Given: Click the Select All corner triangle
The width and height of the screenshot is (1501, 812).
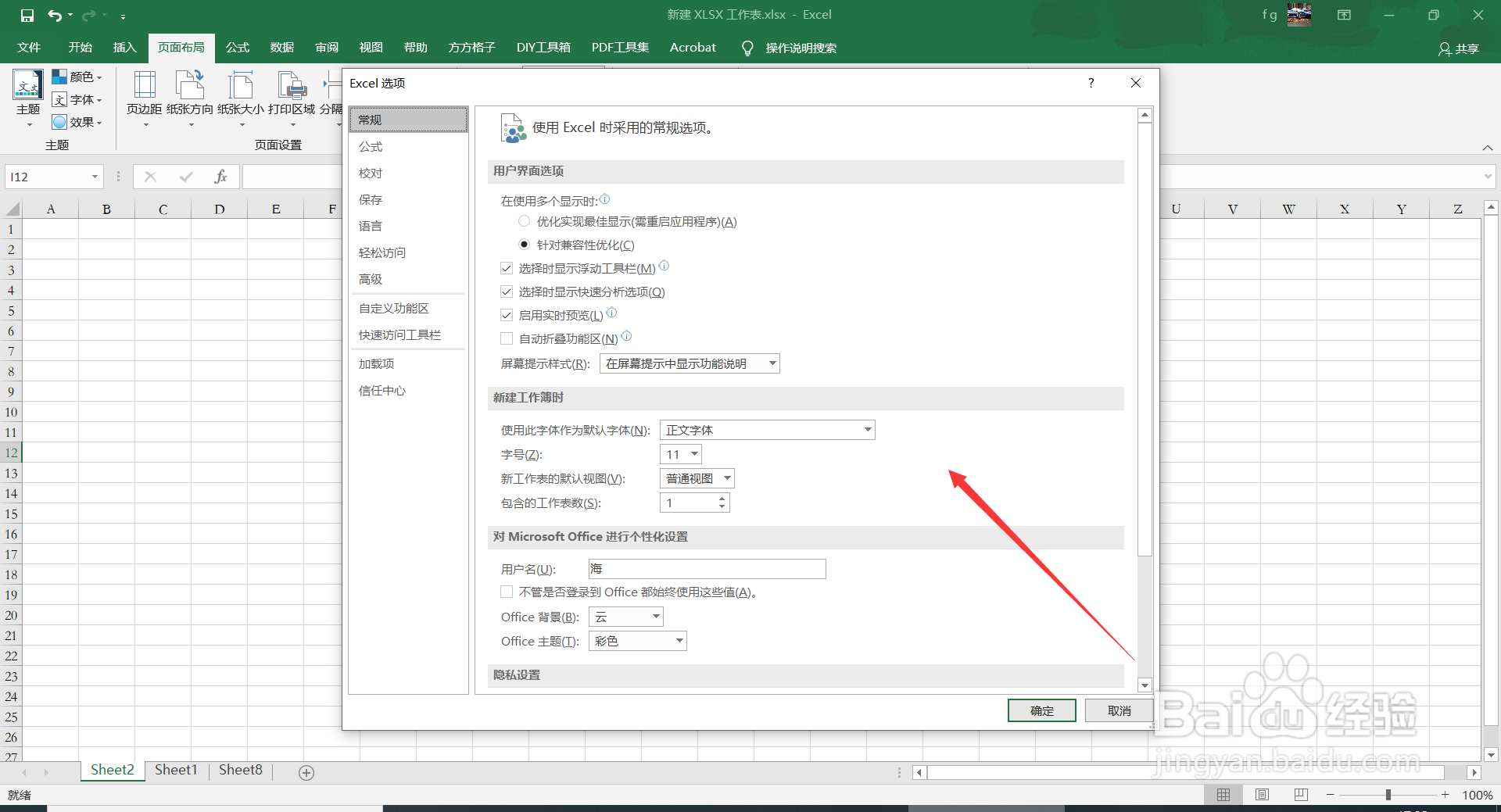Looking at the screenshot, I should 13,209.
